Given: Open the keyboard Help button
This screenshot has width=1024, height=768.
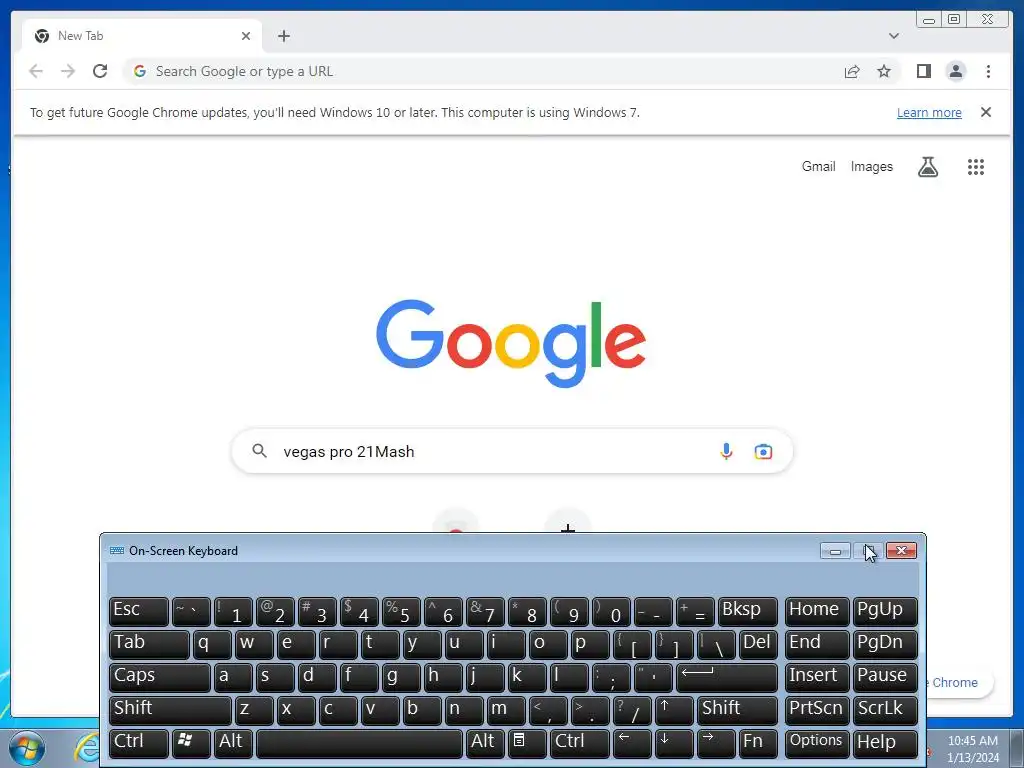Looking at the screenshot, I should 885,743.
